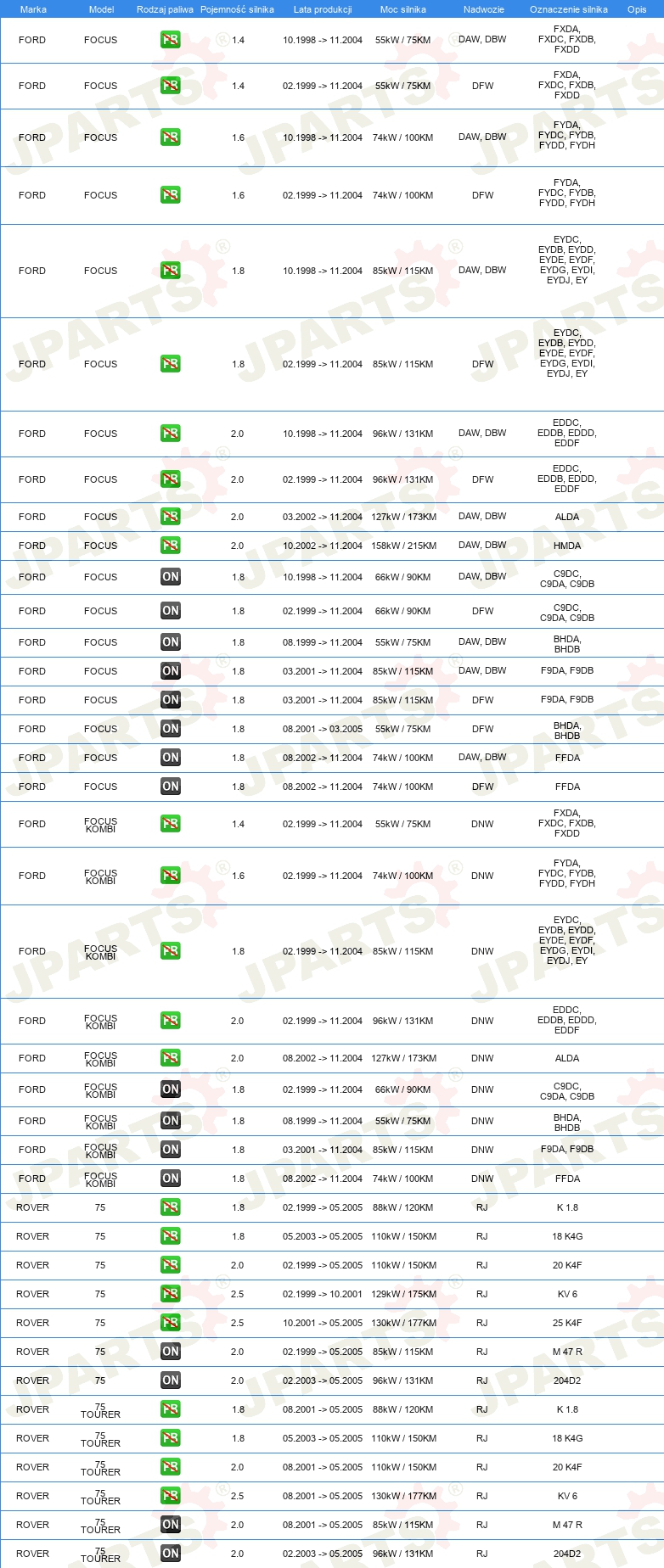Click the Pojemność silnika column header
This screenshot has width=664, height=1568.
pos(237,9)
